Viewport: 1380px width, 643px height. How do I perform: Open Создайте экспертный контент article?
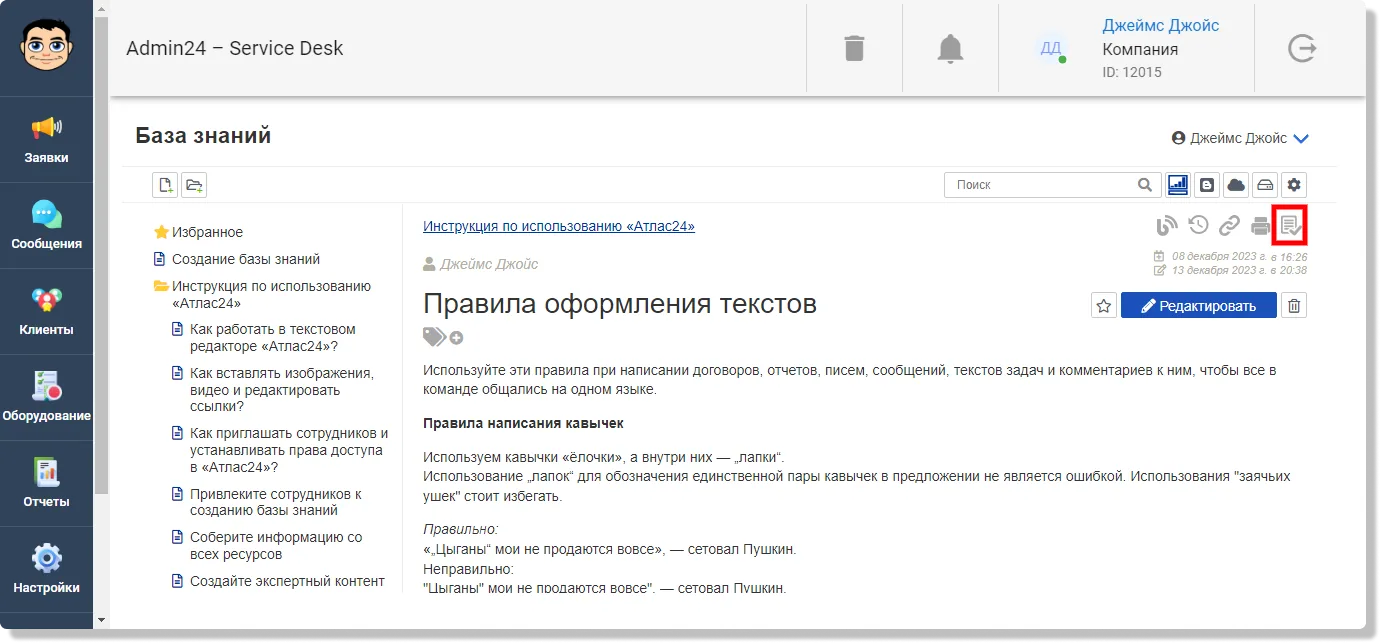pos(287,581)
